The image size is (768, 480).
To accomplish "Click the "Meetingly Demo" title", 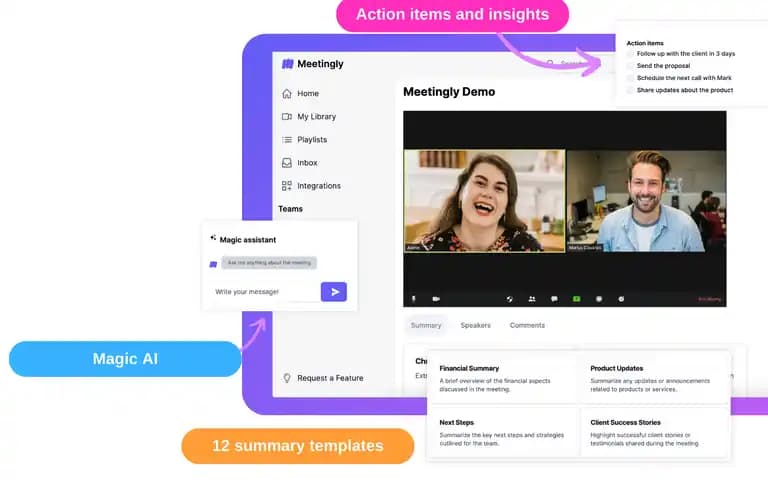I will click(449, 92).
